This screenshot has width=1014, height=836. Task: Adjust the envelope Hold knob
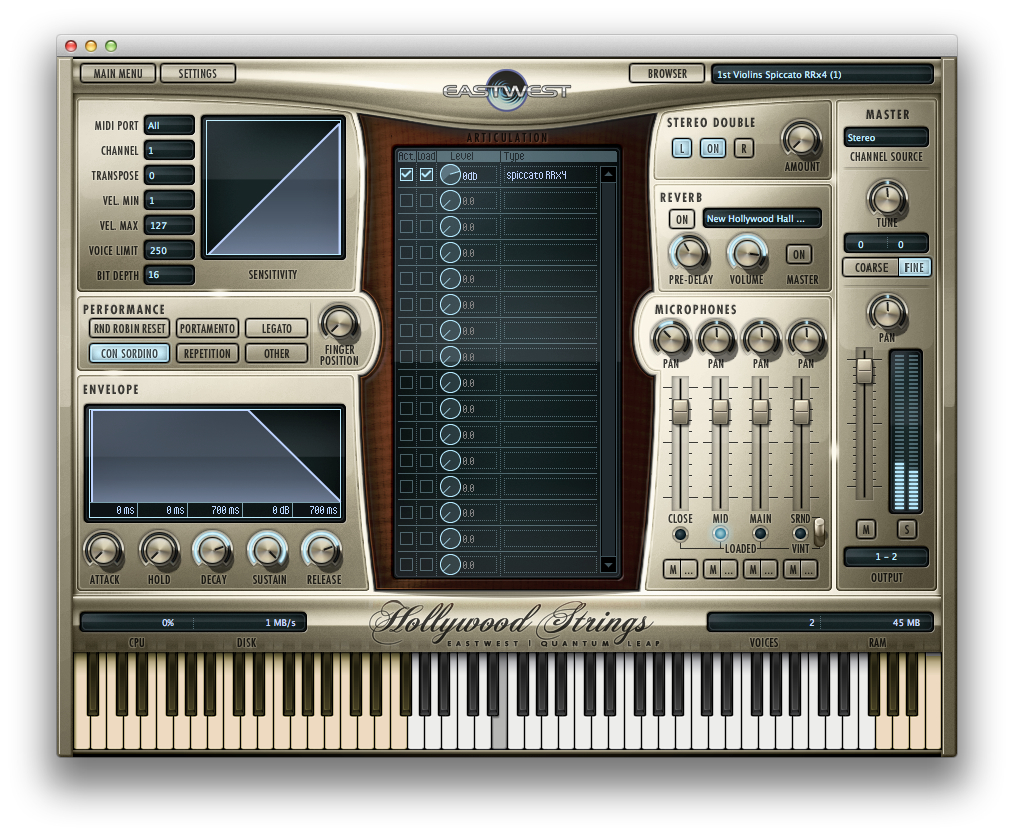[x=159, y=551]
